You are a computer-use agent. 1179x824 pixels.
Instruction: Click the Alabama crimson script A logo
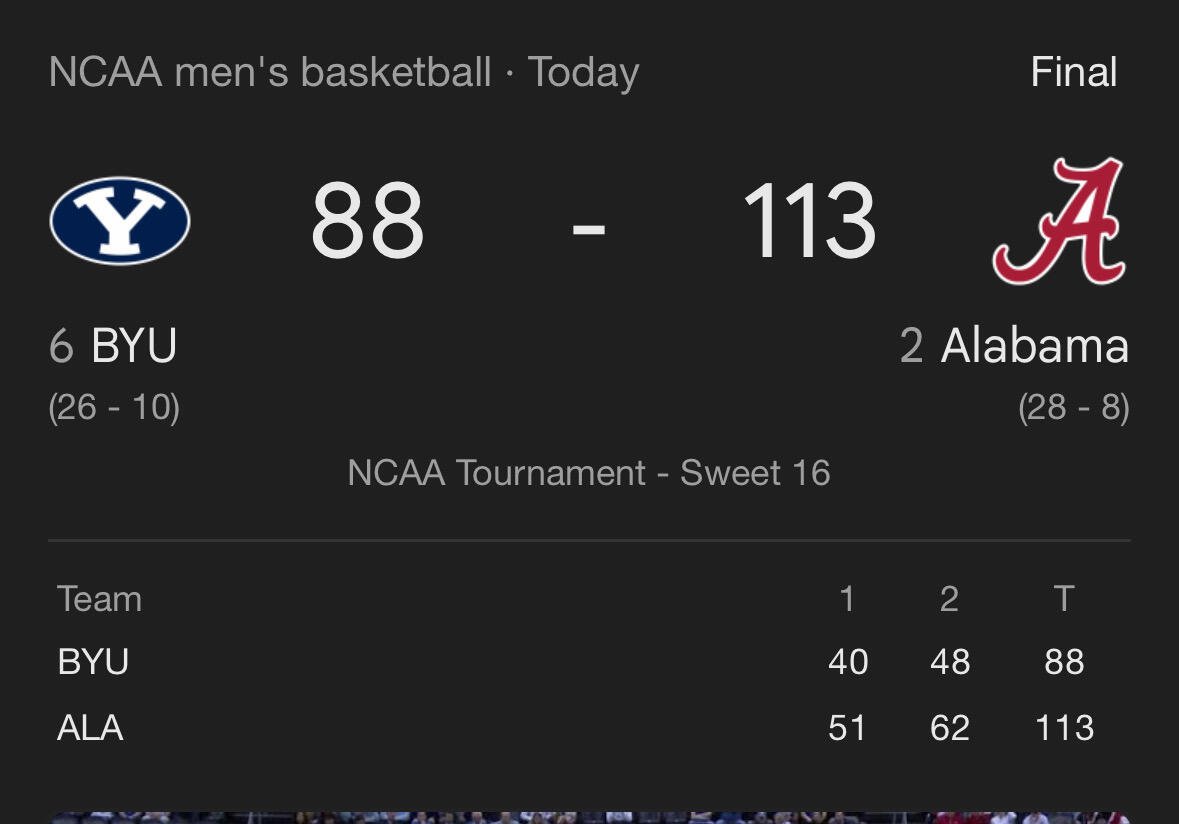[1059, 221]
